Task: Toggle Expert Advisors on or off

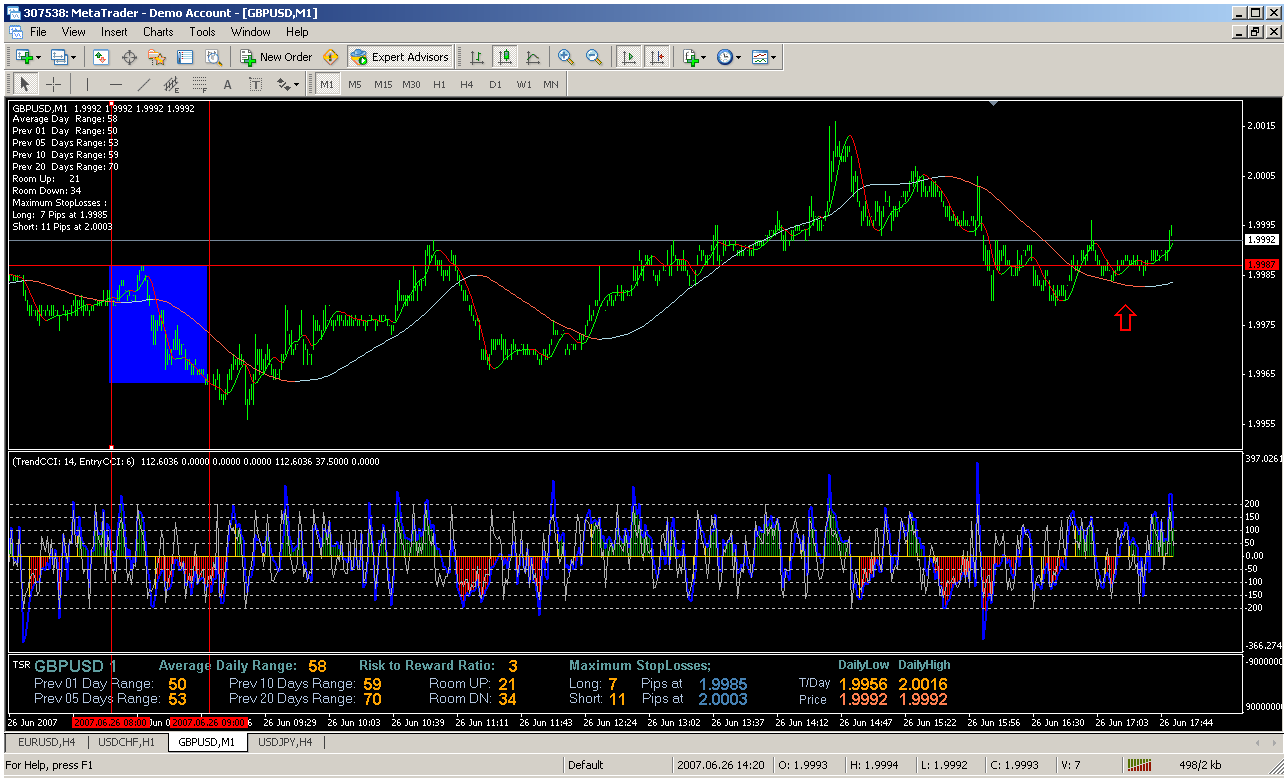Action: [x=400, y=57]
